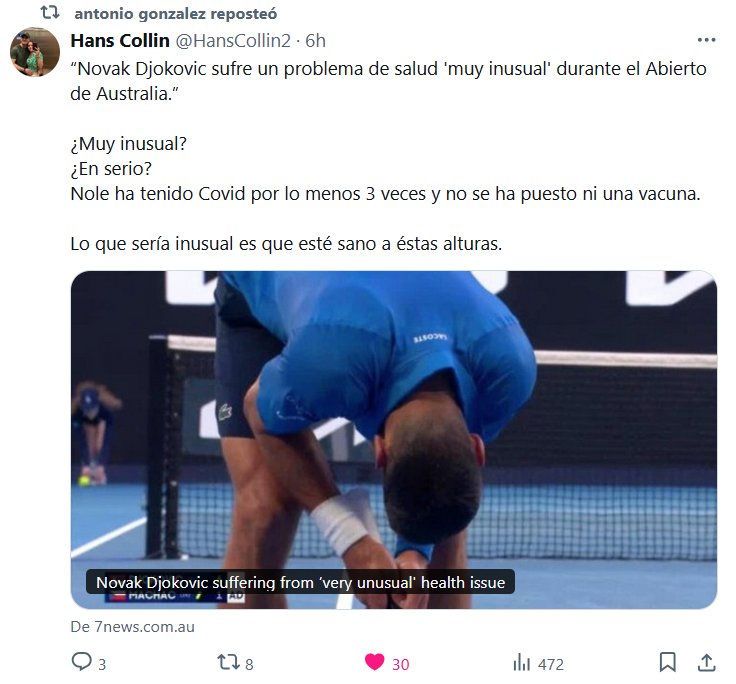This screenshot has height=684, width=736.
Task: Click the 3 replies count
Action: (x=102, y=664)
